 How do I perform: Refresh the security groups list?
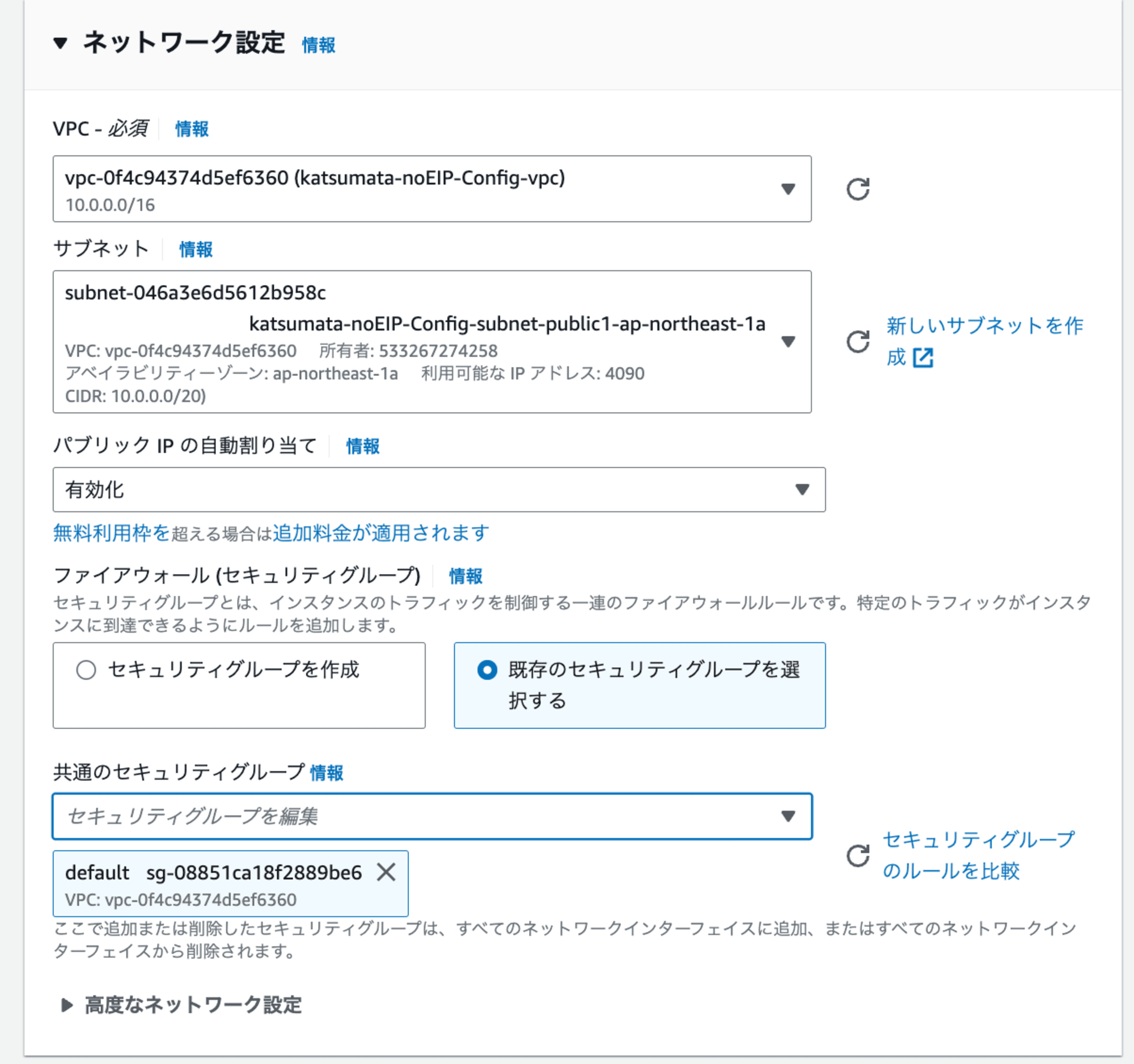pos(857,855)
